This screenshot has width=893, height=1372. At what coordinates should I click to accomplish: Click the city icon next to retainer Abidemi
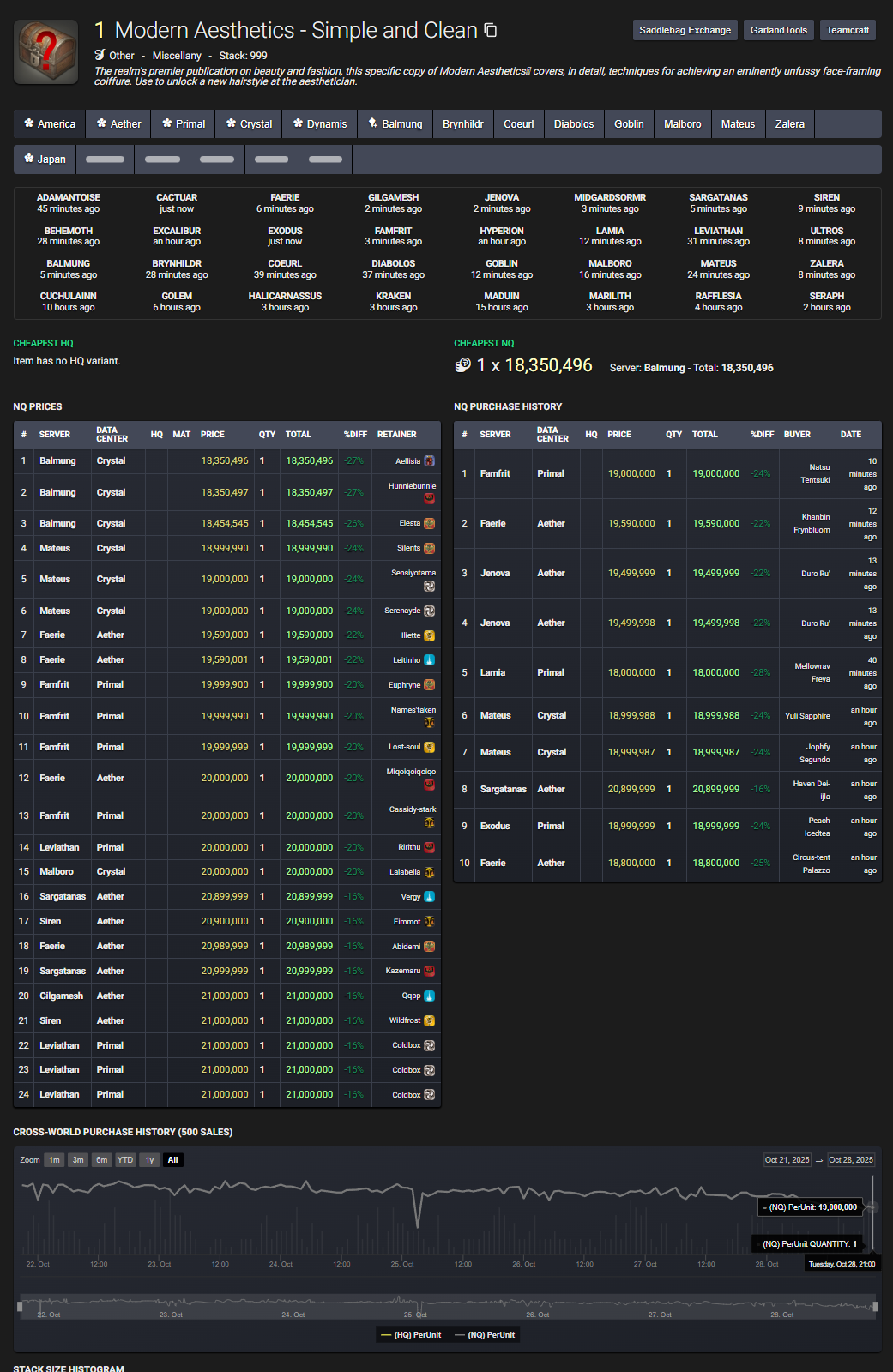pos(430,947)
